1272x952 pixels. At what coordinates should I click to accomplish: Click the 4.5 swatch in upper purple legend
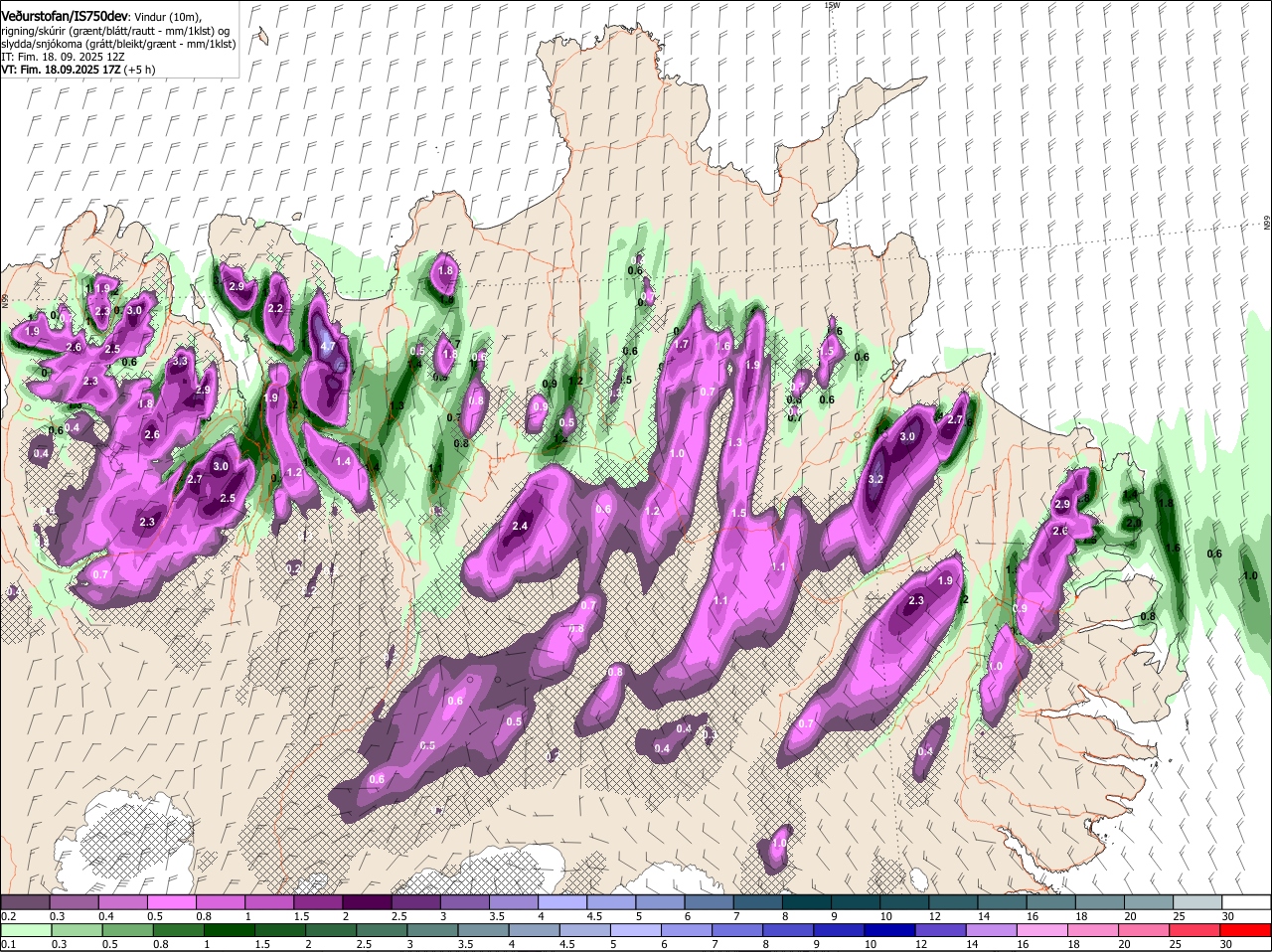(611, 902)
